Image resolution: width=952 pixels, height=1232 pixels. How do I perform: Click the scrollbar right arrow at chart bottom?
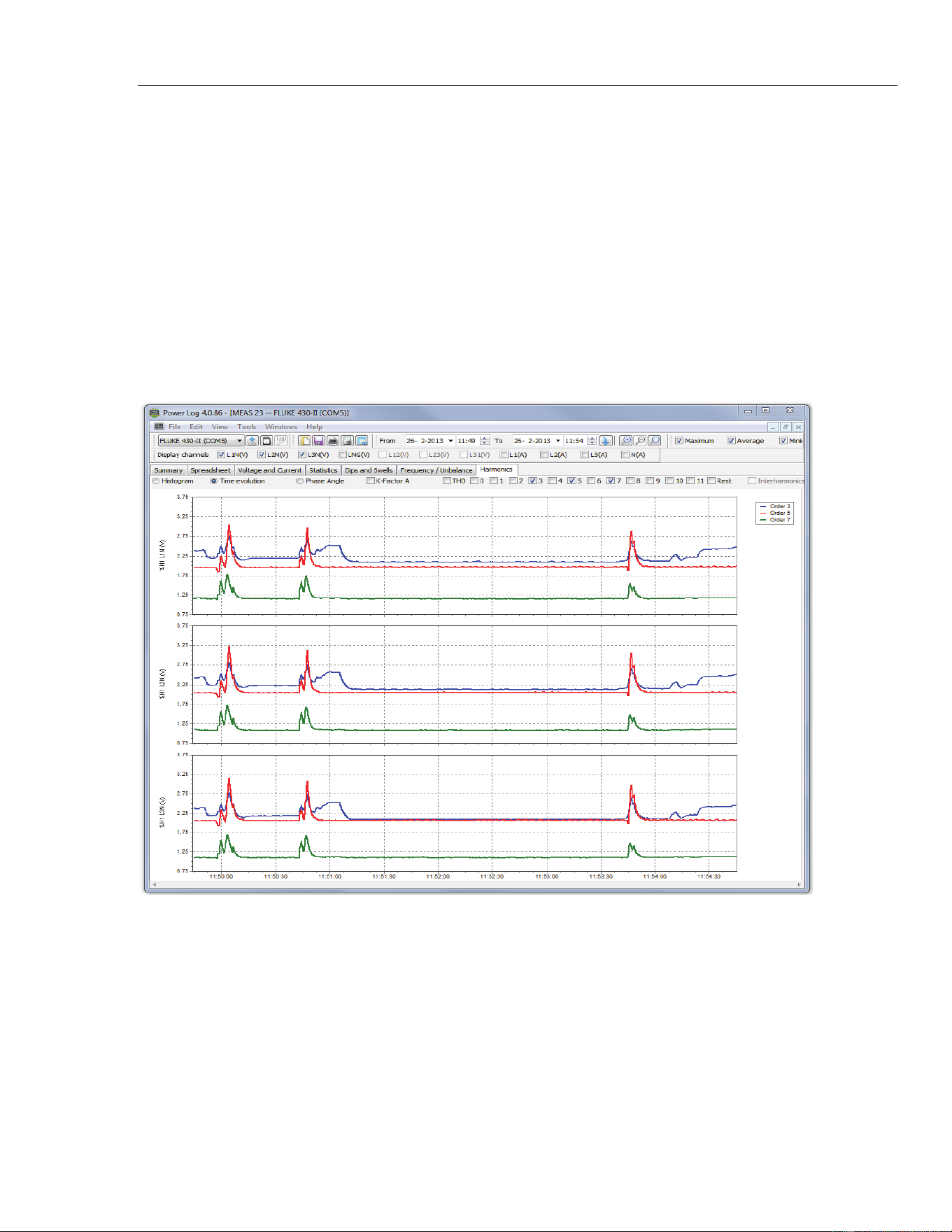click(x=799, y=885)
